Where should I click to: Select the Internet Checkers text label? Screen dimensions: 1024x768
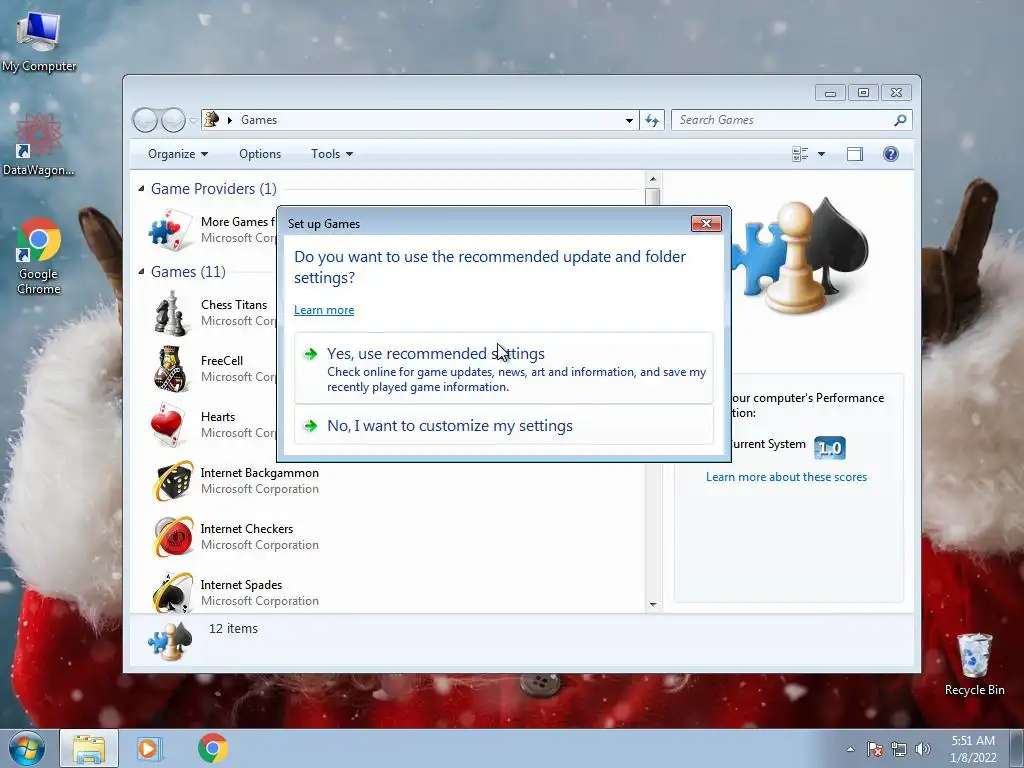click(x=247, y=529)
